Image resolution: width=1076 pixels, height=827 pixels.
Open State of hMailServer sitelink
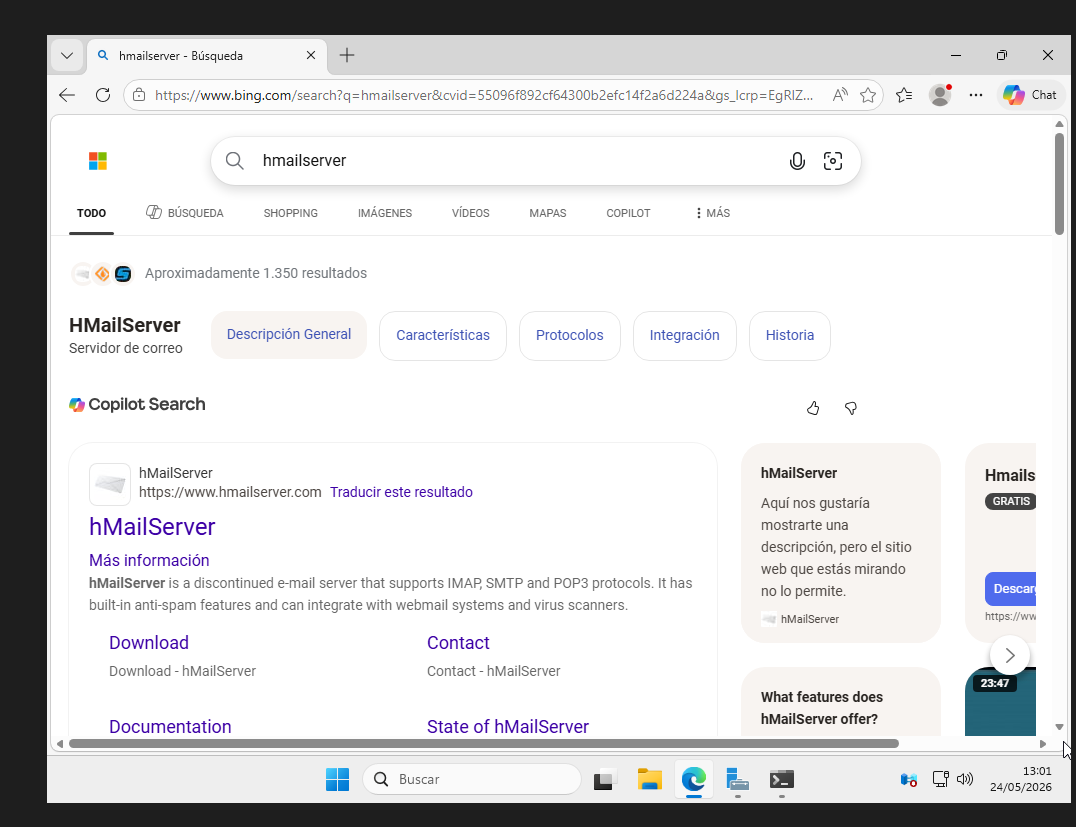pos(508,727)
